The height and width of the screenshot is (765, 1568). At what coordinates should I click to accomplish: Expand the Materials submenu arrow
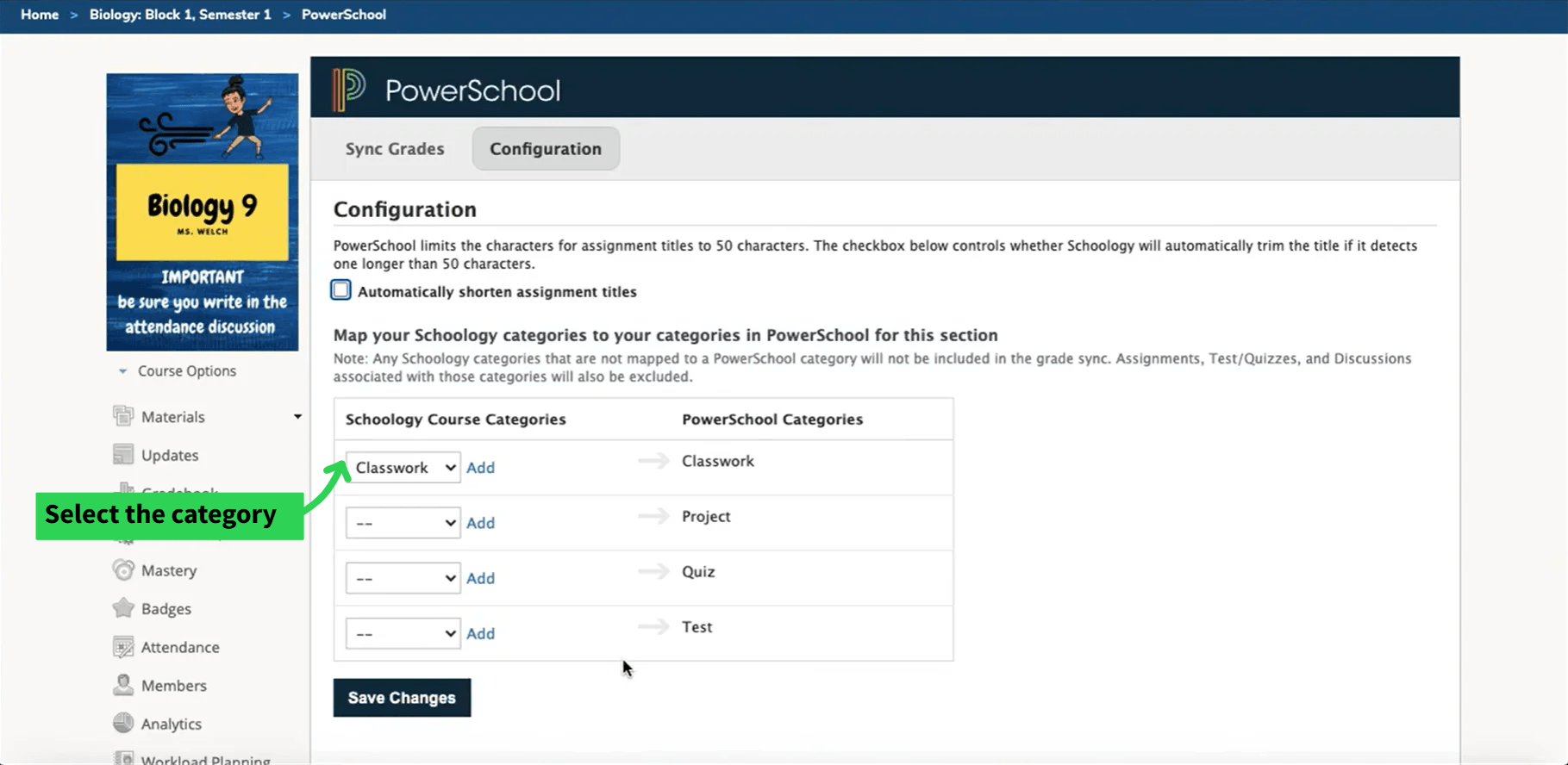(x=297, y=416)
